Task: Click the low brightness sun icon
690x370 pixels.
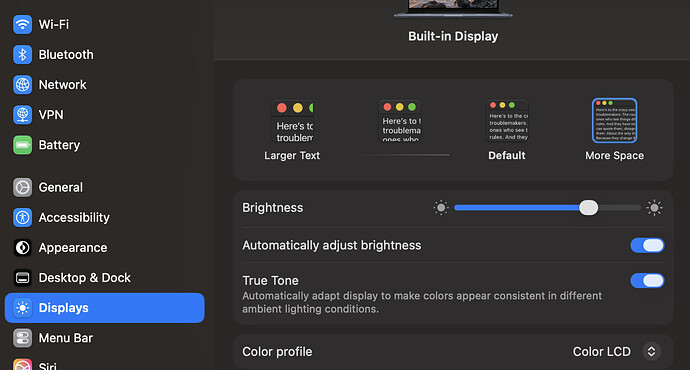Action: tap(441, 207)
